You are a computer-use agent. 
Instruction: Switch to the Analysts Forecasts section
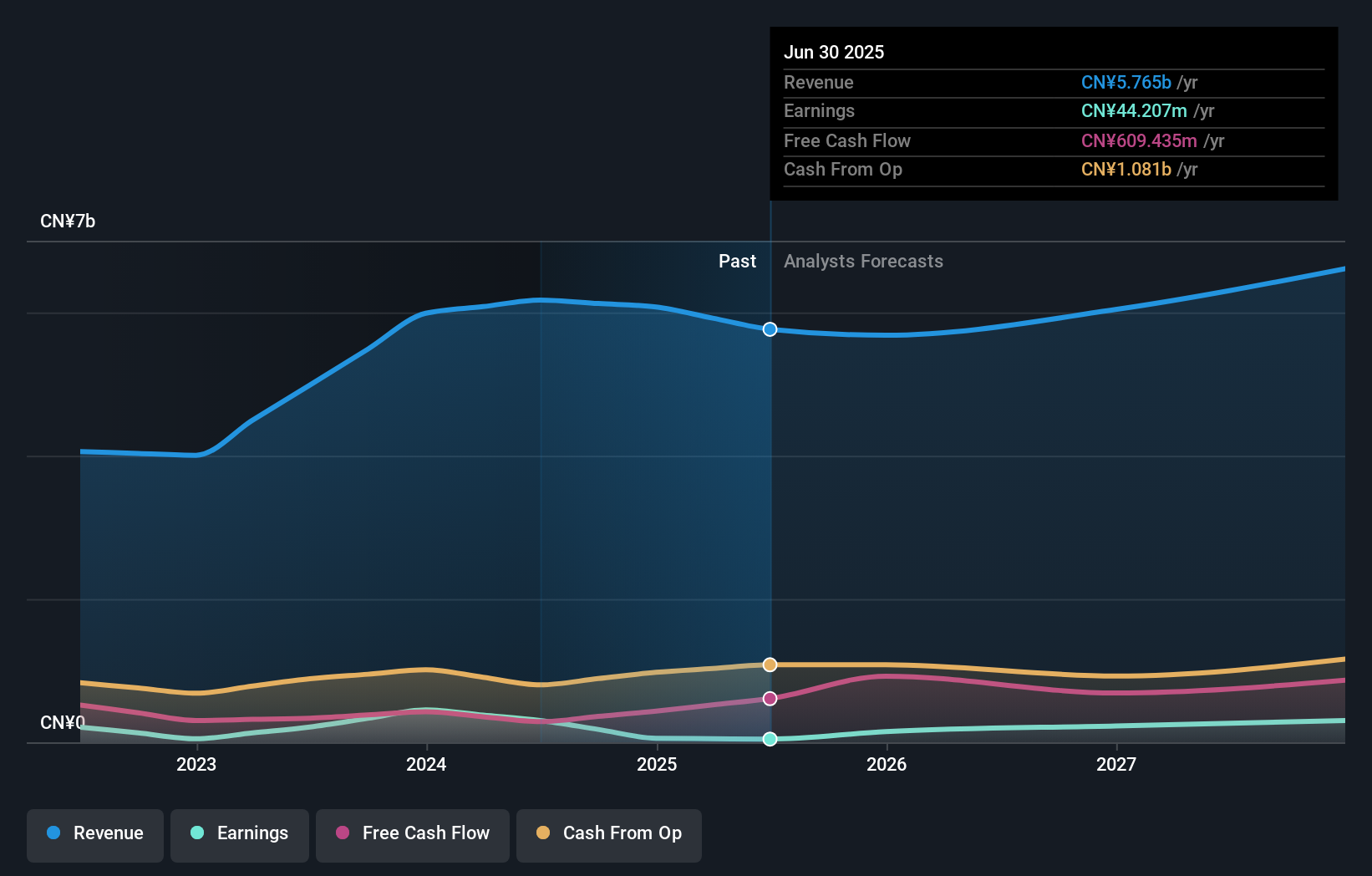pyautogui.click(x=863, y=261)
